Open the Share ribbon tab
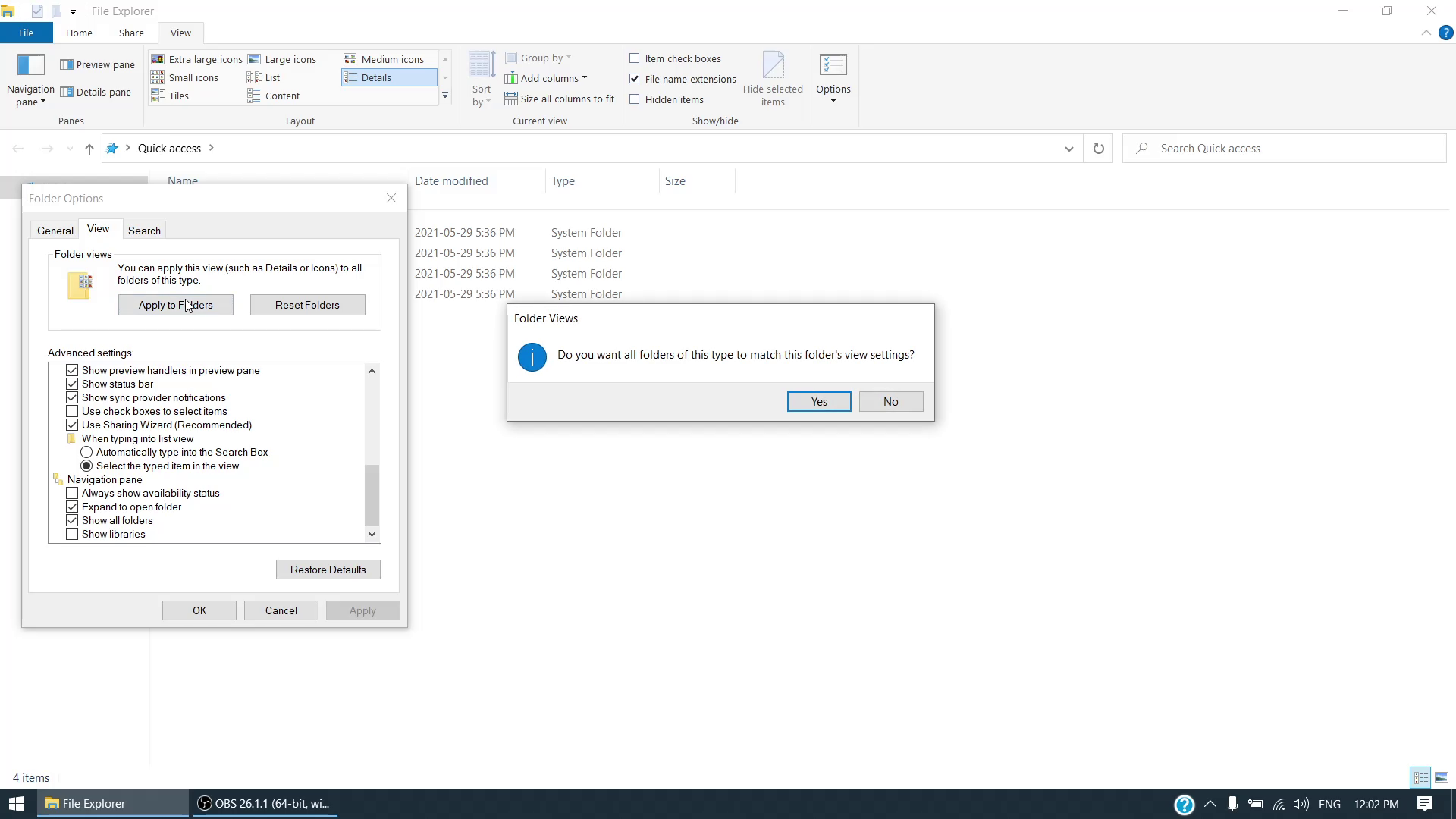Screen dimensions: 1456x819 (131, 33)
